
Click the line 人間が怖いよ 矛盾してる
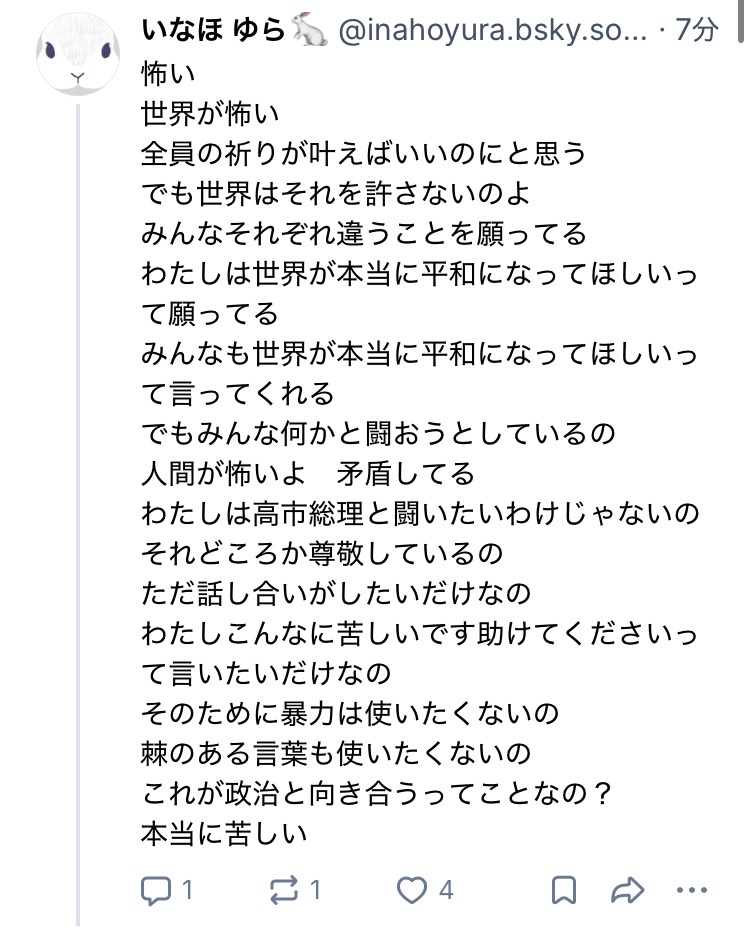click(x=308, y=471)
